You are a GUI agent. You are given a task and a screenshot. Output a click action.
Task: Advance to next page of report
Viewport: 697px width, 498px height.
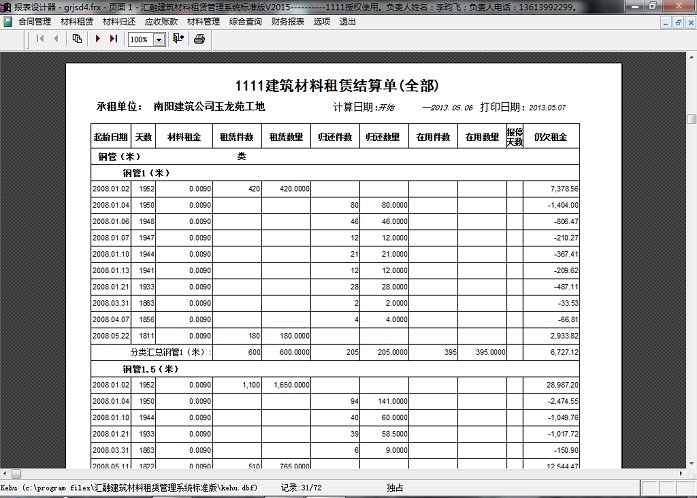98,39
